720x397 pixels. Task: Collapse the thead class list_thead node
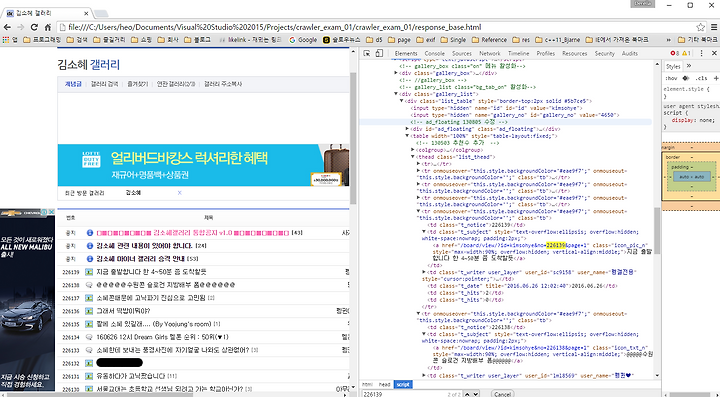[412, 157]
